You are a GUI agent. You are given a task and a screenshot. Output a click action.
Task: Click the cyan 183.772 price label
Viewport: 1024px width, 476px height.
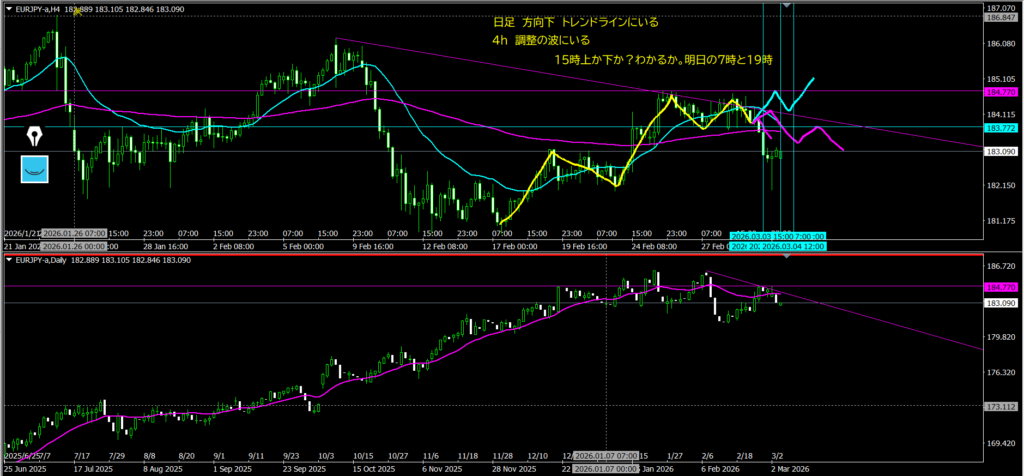click(1002, 128)
